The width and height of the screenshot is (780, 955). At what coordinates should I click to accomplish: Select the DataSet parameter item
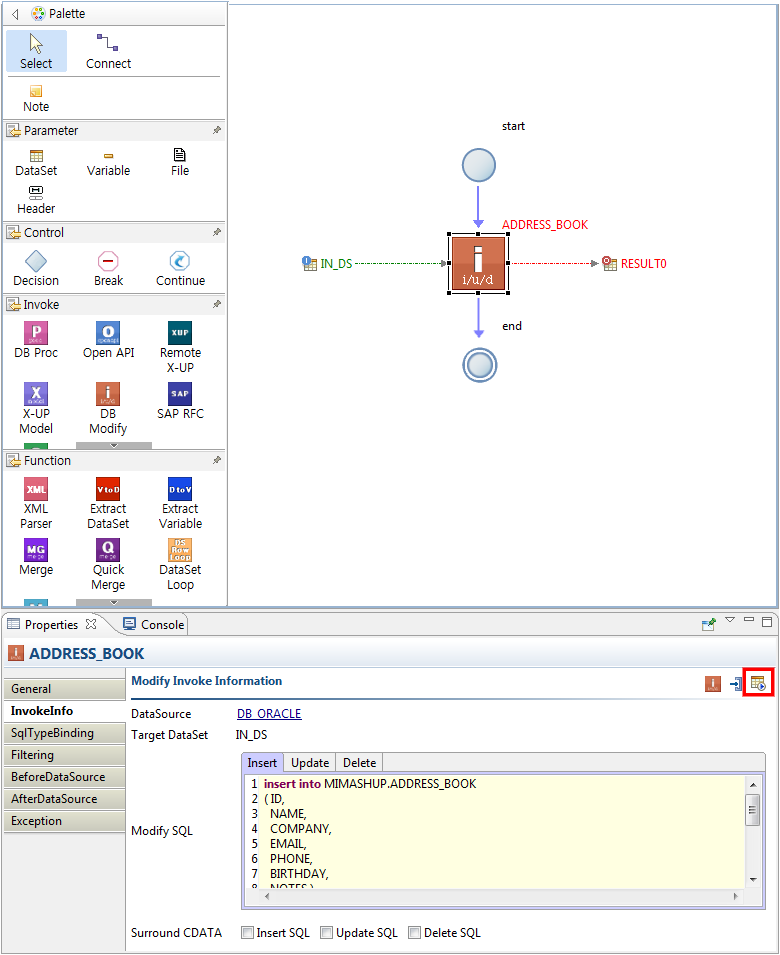click(x=36, y=163)
